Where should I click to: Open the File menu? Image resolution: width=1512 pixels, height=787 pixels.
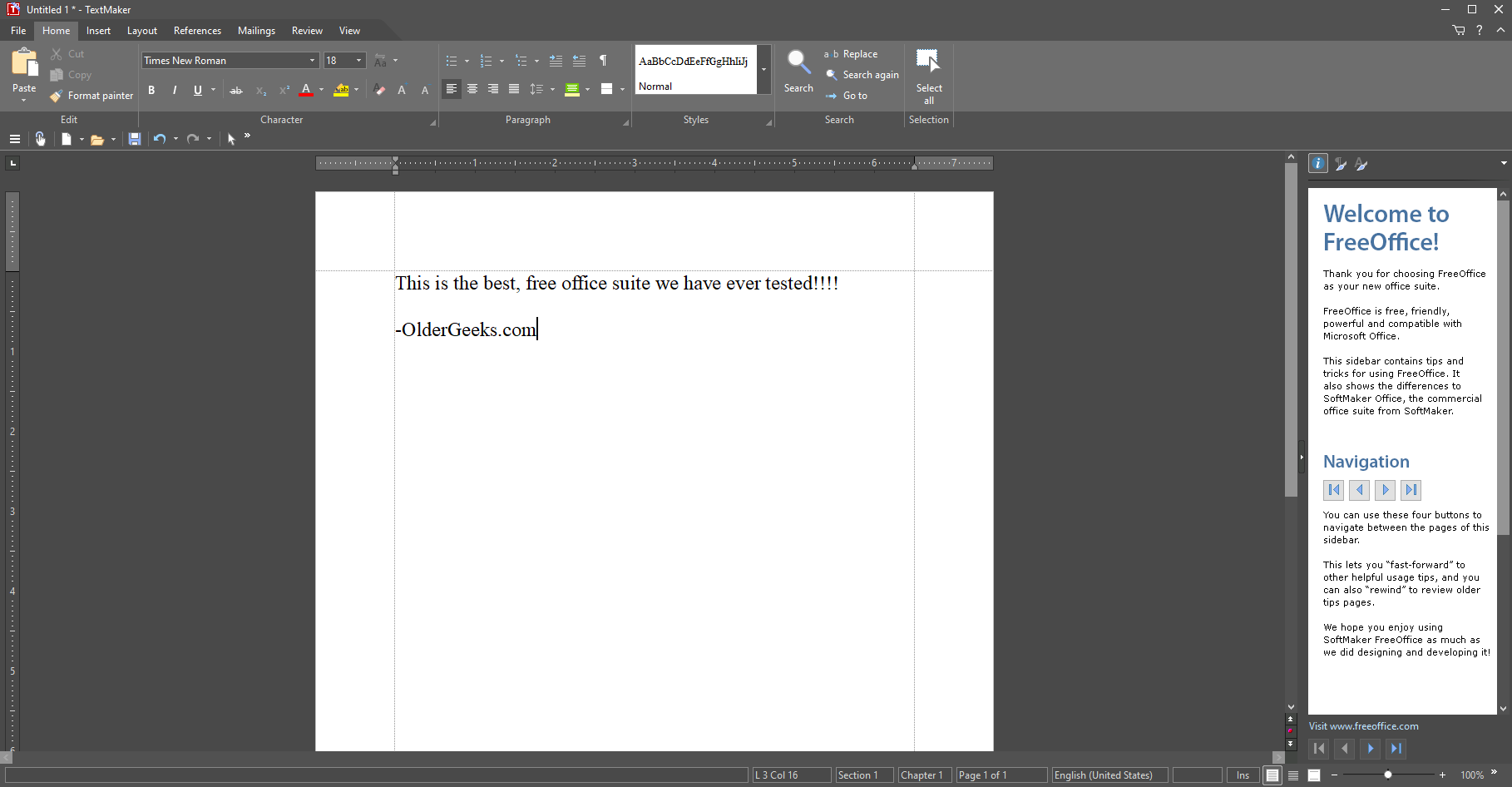click(18, 31)
